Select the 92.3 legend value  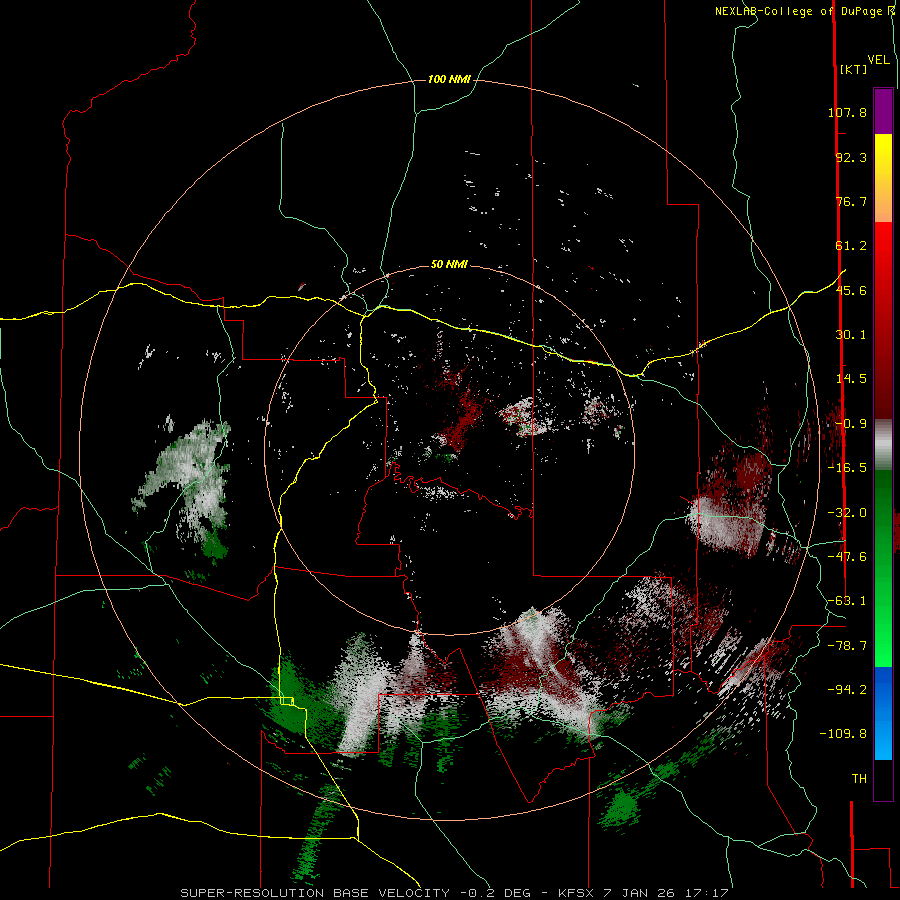coord(851,157)
